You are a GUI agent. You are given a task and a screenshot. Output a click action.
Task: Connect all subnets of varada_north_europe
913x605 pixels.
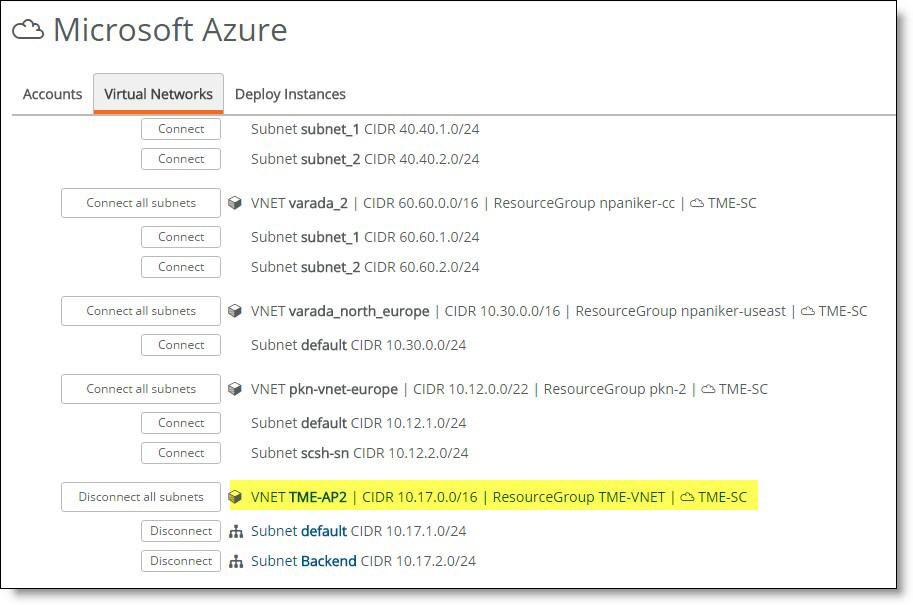coord(141,311)
